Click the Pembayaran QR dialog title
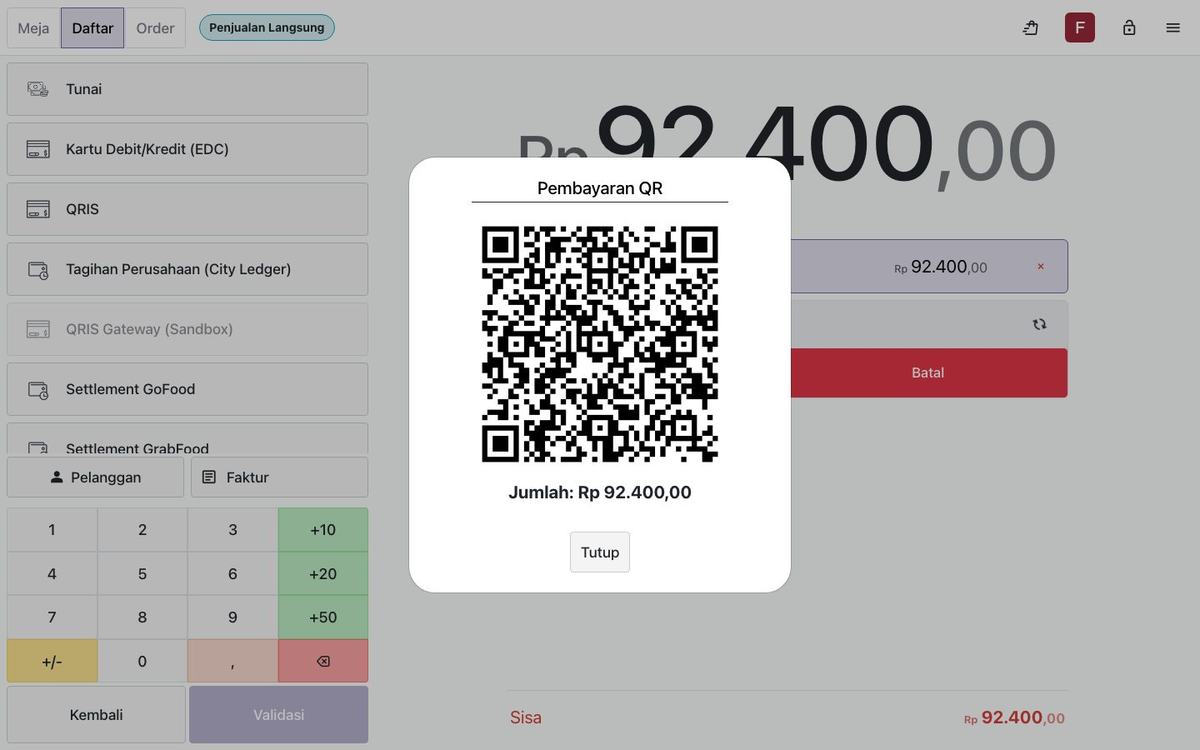This screenshot has height=750, width=1200. pos(600,188)
